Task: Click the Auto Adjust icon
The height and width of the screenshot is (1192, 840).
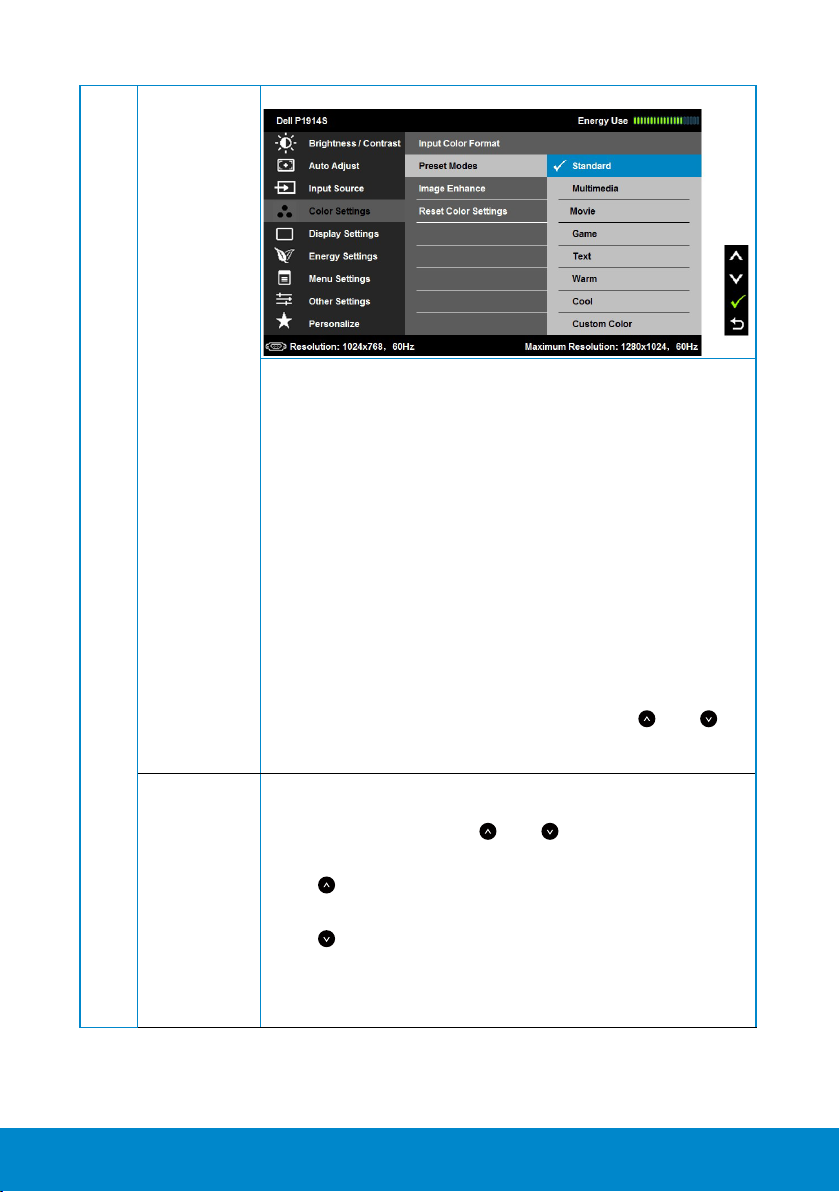Action: click(x=285, y=165)
